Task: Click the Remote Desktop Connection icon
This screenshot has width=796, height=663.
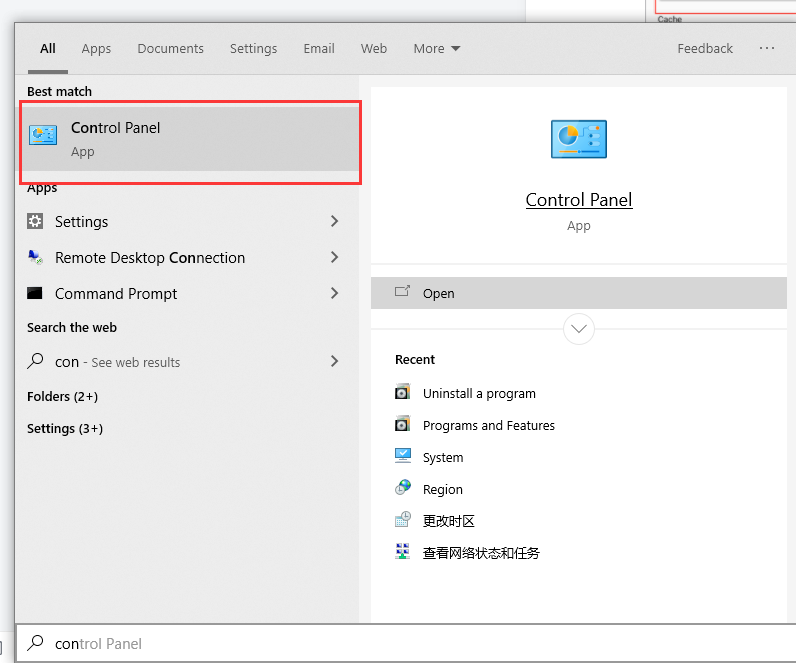Action: coord(35,257)
